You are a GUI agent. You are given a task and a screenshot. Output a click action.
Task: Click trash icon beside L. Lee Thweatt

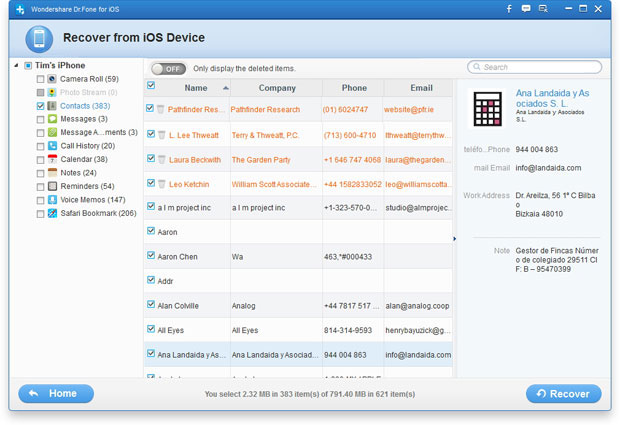[161, 135]
